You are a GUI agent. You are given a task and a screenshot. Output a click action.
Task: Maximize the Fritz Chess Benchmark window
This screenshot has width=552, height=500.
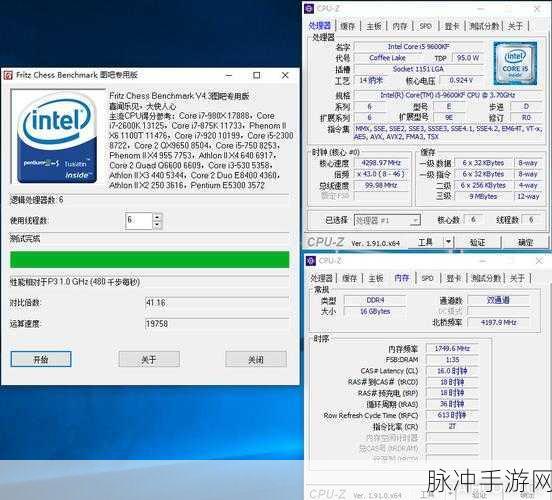click(257, 75)
